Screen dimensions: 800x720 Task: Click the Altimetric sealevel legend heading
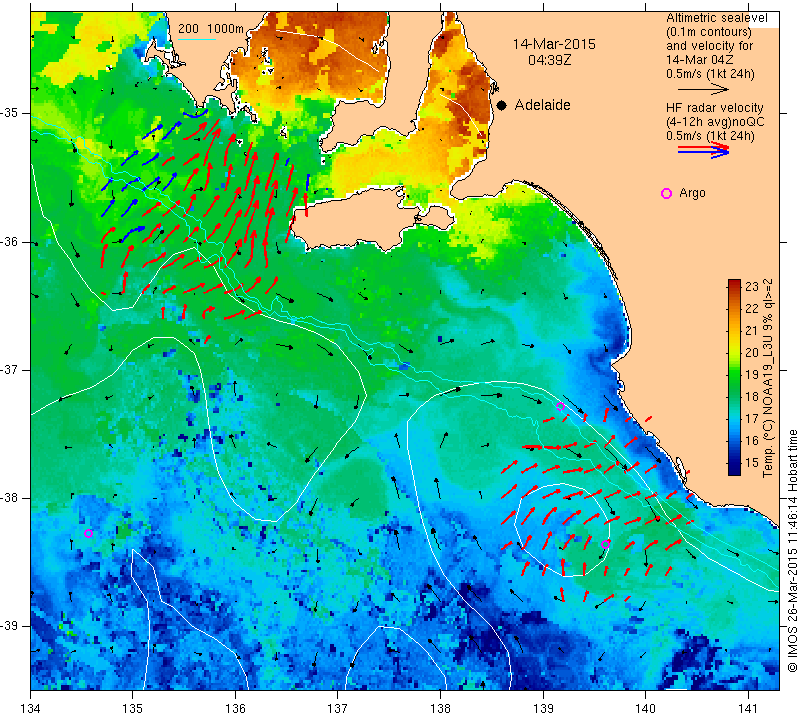[717, 18]
